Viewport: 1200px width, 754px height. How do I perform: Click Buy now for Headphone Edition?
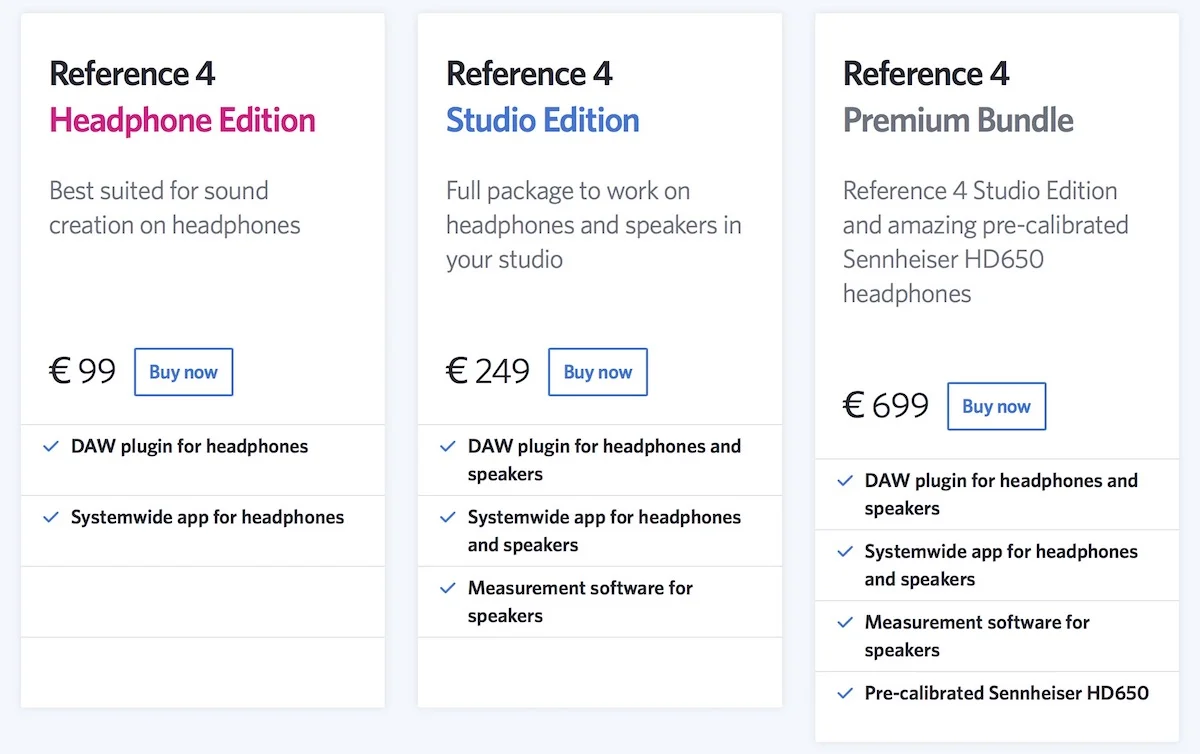183,372
